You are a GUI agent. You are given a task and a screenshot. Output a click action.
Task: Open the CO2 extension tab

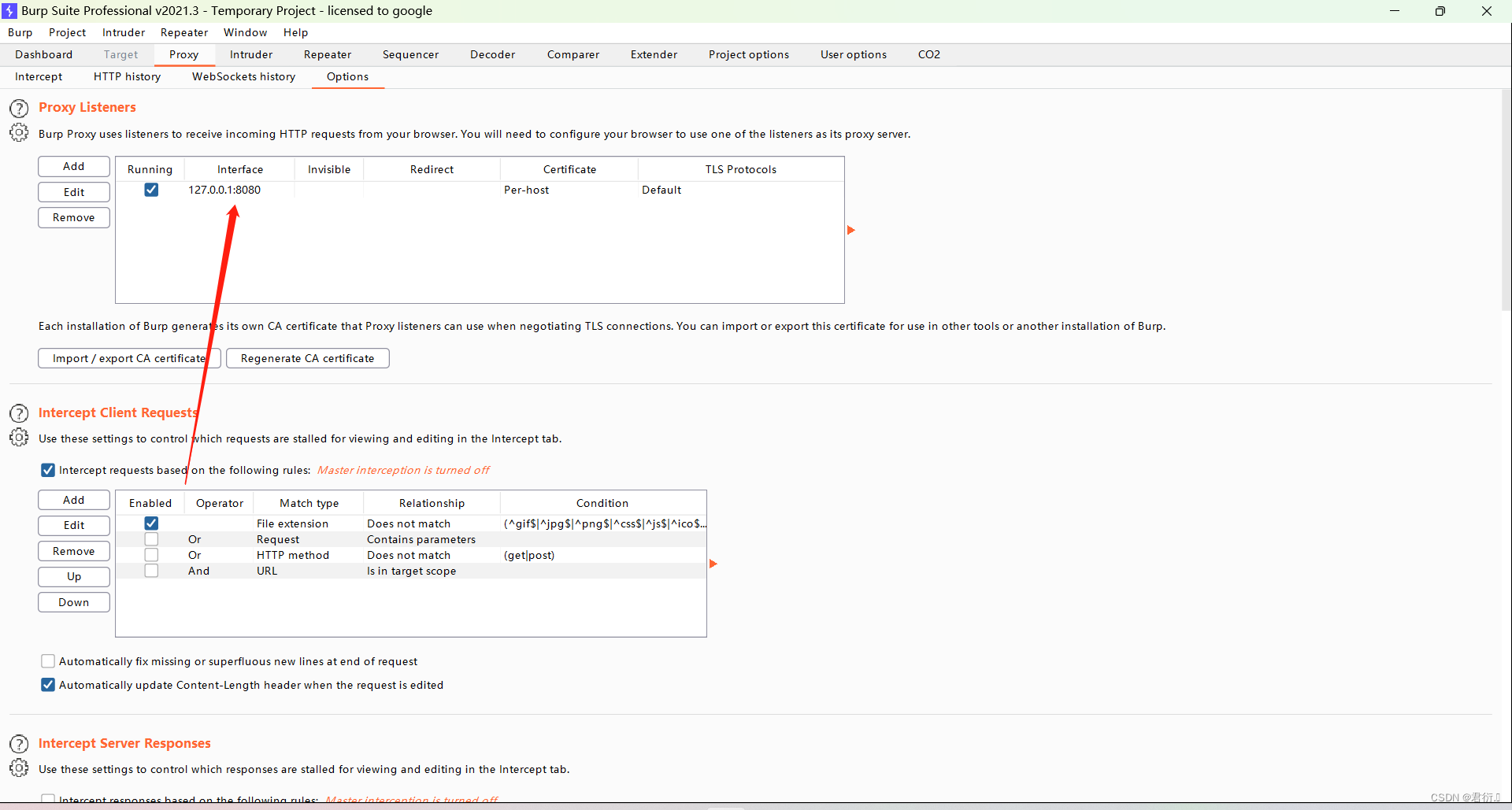point(929,54)
